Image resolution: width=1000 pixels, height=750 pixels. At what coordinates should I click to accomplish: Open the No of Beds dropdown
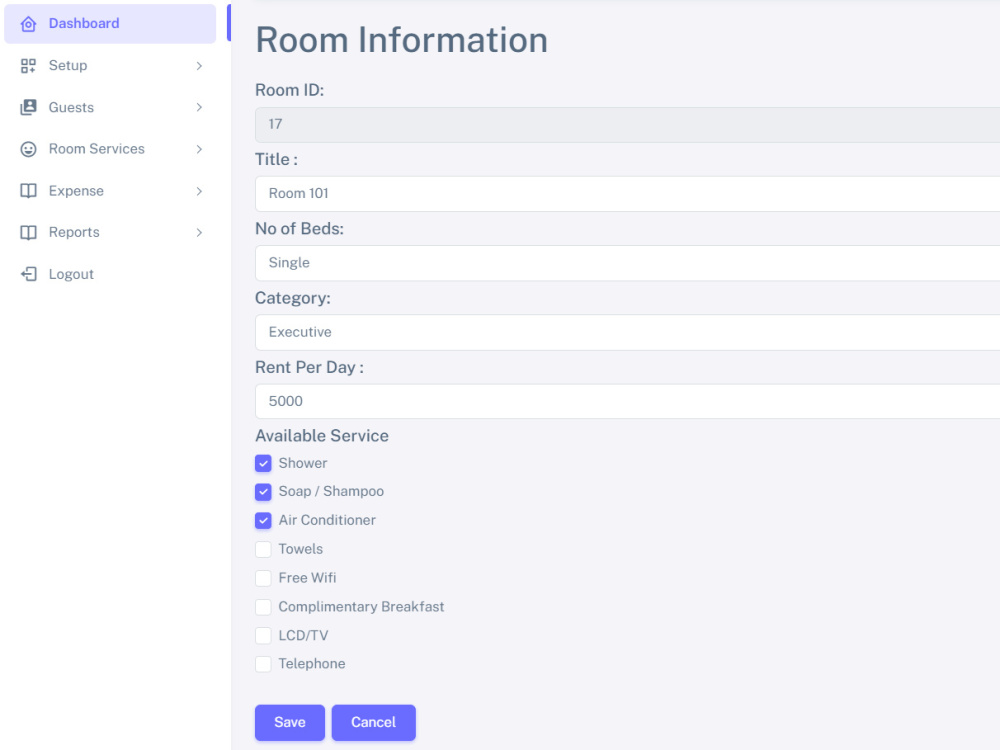(628, 263)
